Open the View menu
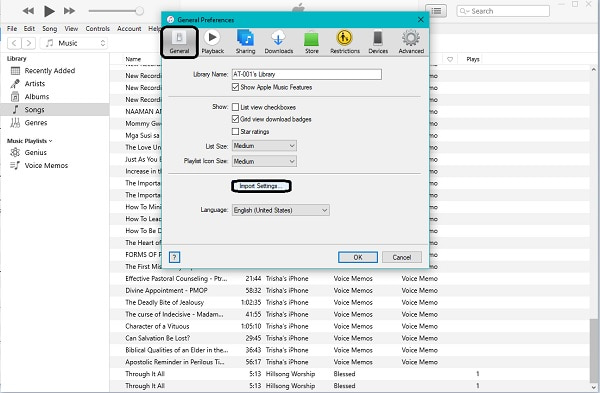This screenshot has width=600, height=393. [71, 29]
